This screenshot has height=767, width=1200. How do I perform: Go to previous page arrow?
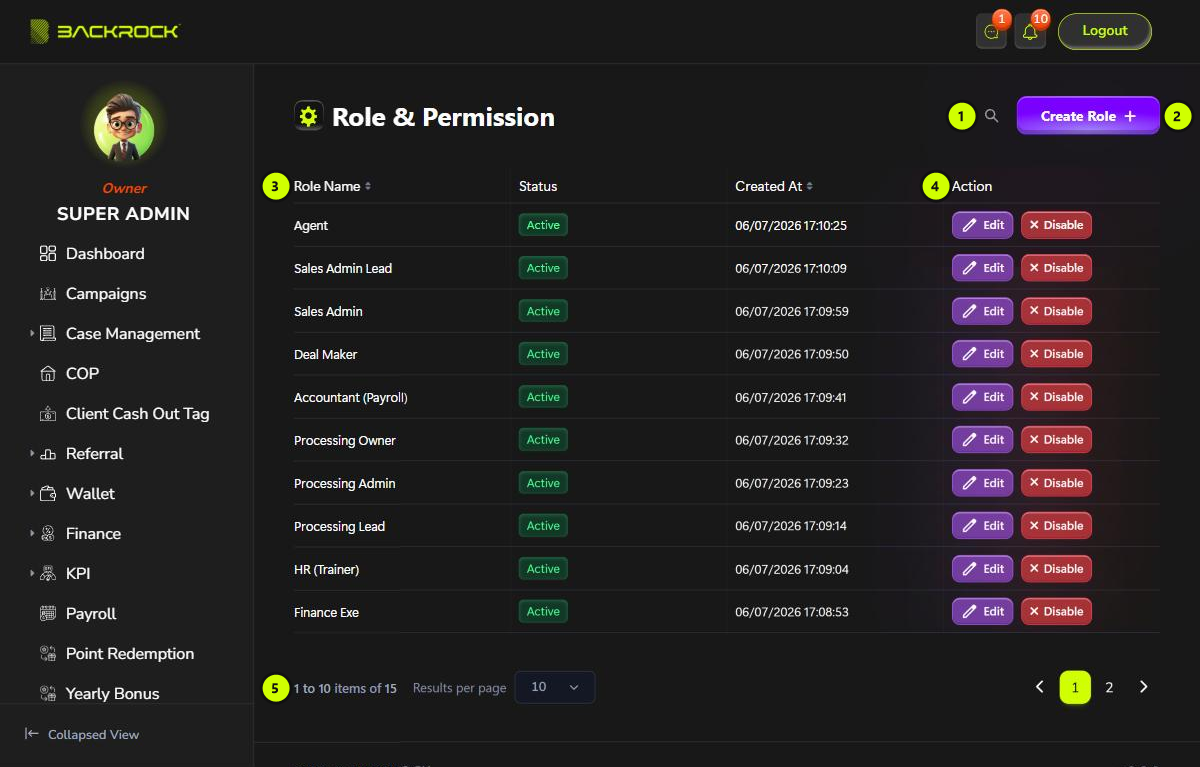click(x=1040, y=687)
